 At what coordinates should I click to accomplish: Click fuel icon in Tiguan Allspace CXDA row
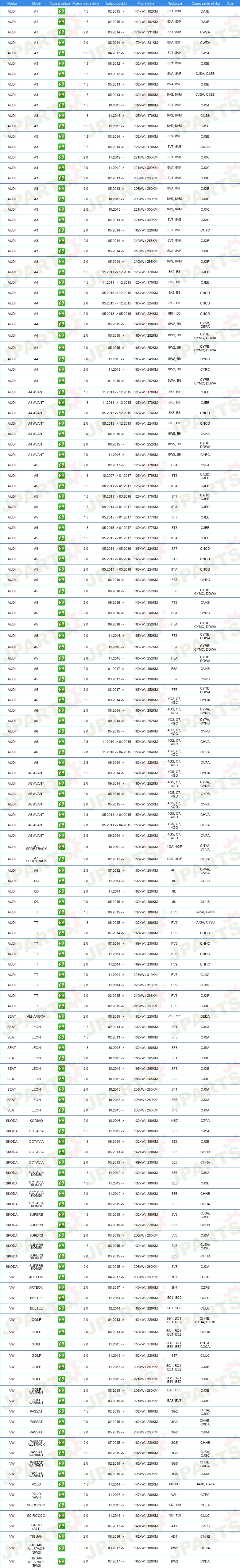(x=61, y=1561)
